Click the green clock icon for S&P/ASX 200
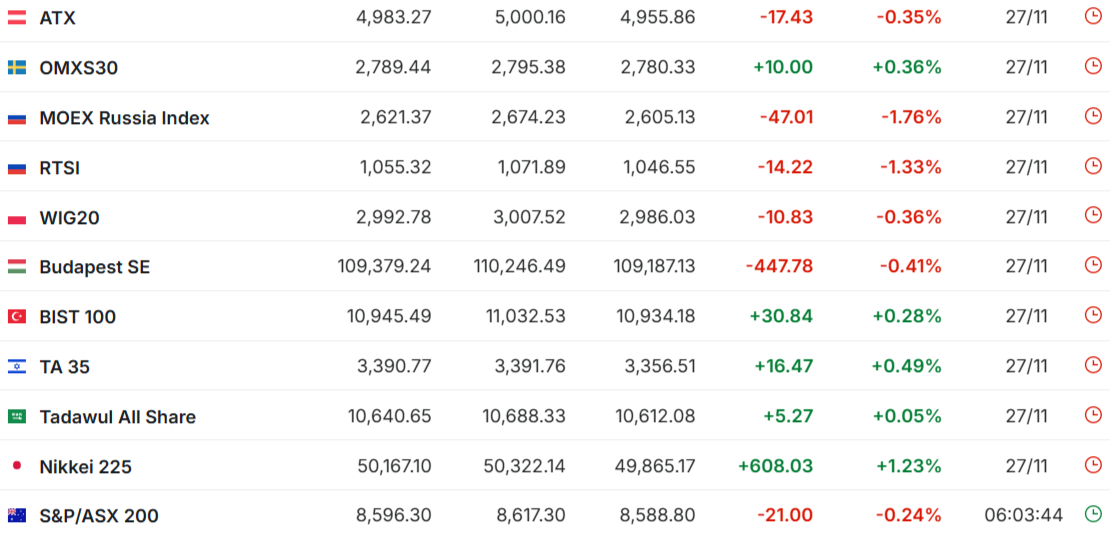1113x534 pixels. [1092, 515]
